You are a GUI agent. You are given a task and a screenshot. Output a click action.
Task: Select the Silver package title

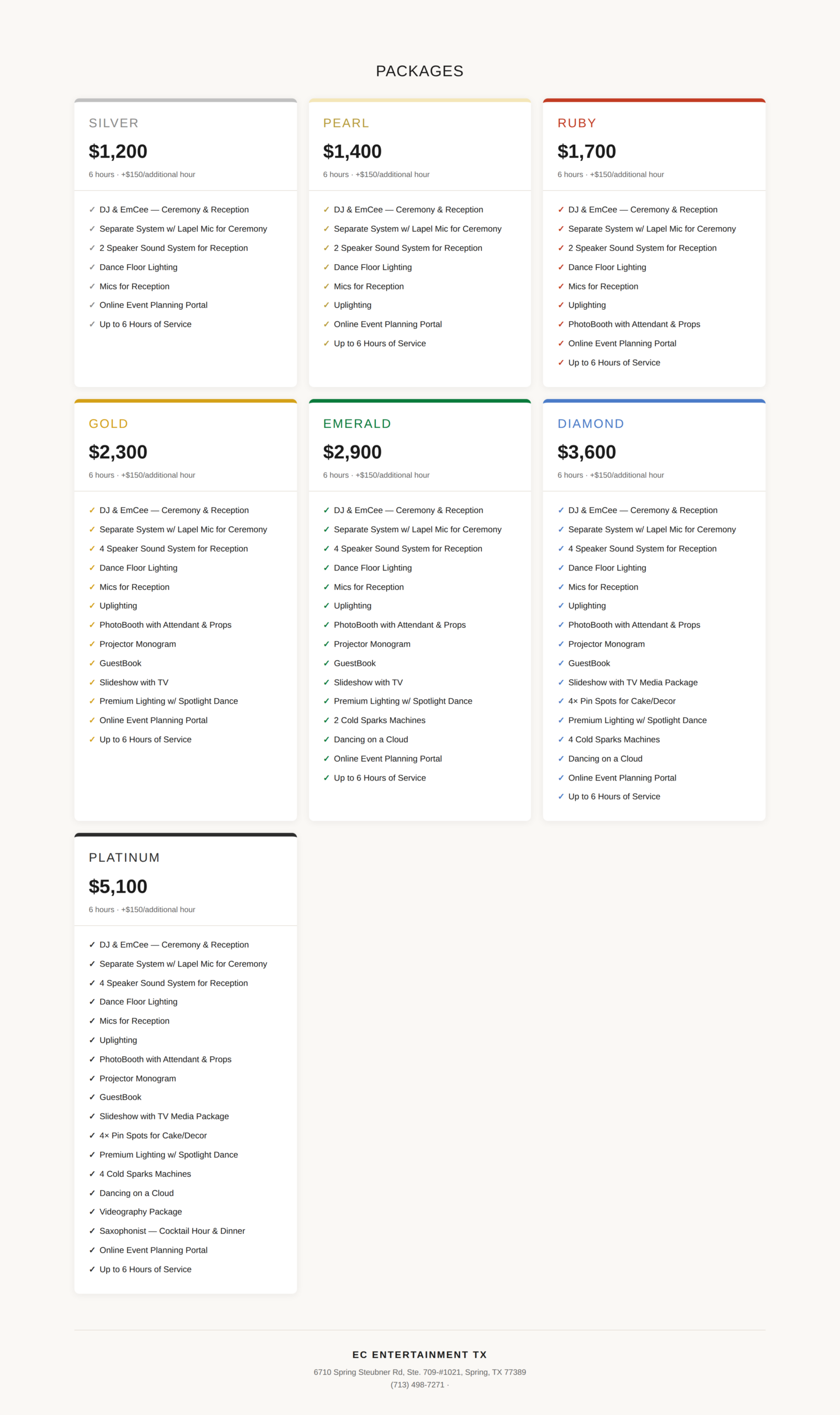114,123
